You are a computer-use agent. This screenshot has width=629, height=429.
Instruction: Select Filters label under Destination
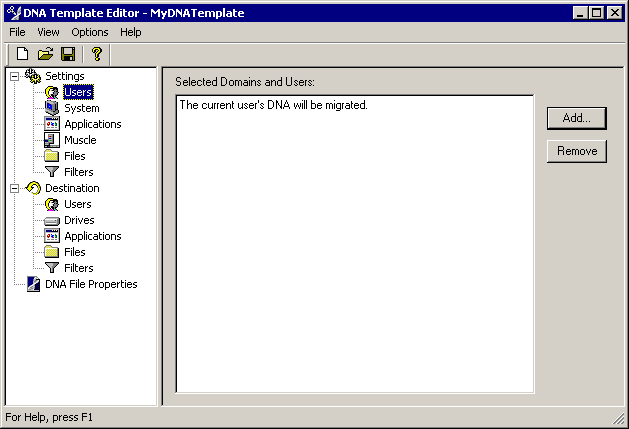click(79, 268)
